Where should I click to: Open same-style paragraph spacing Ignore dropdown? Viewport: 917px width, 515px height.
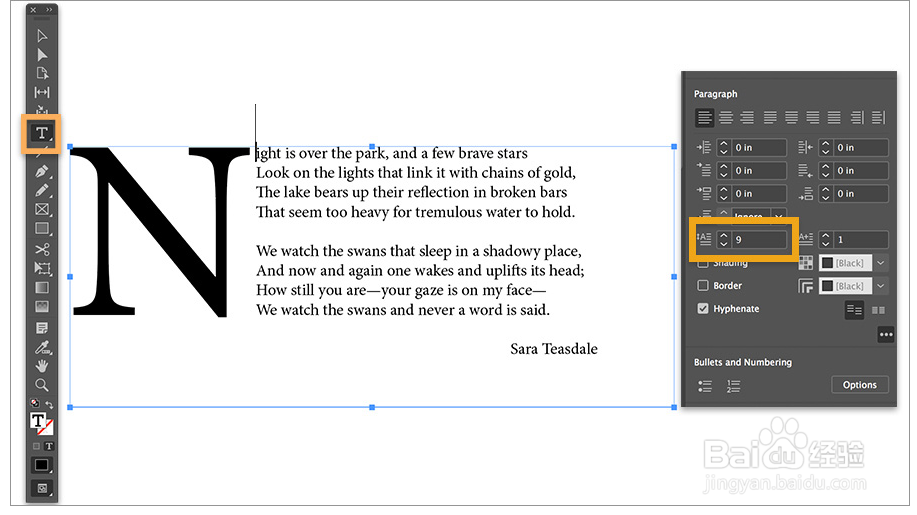(778, 216)
